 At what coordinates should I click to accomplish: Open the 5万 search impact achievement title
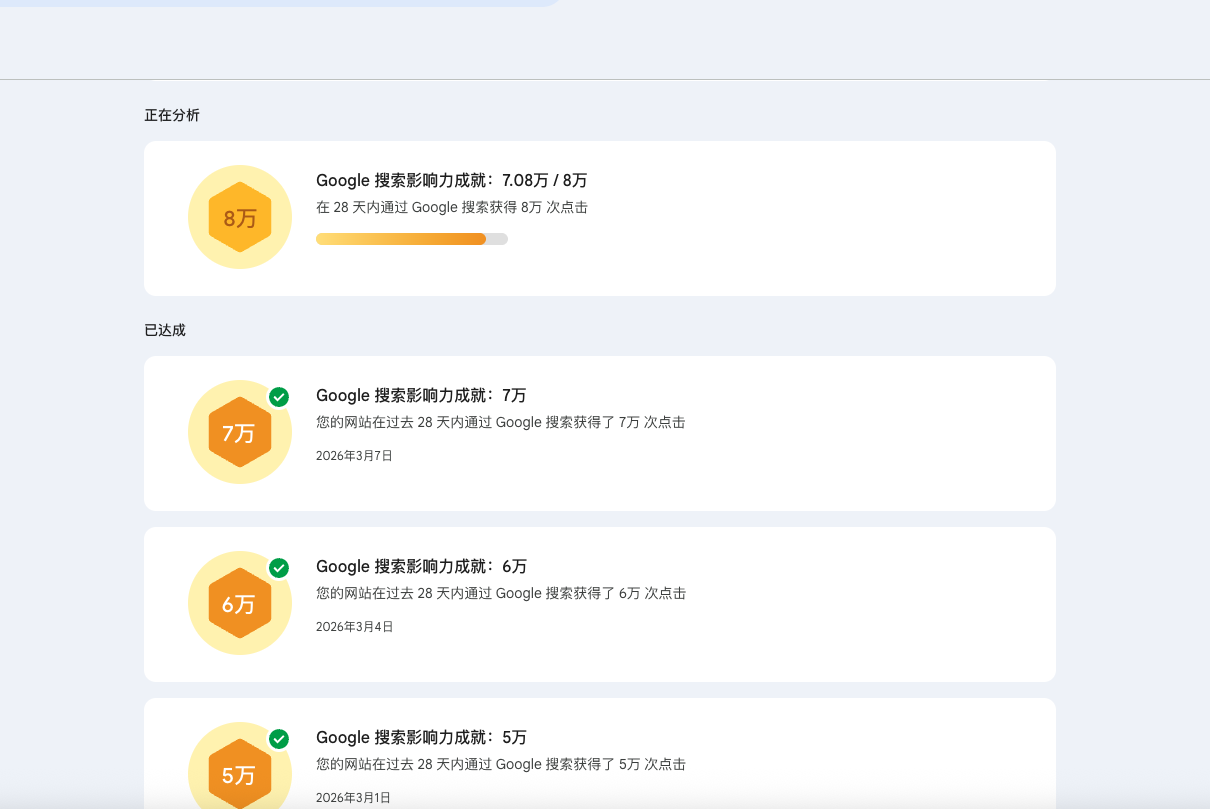click(x=421, y=737)
